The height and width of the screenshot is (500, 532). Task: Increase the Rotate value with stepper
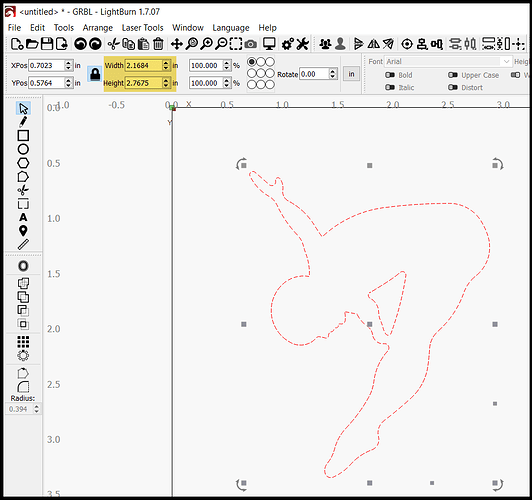click(x=333, y=72)
